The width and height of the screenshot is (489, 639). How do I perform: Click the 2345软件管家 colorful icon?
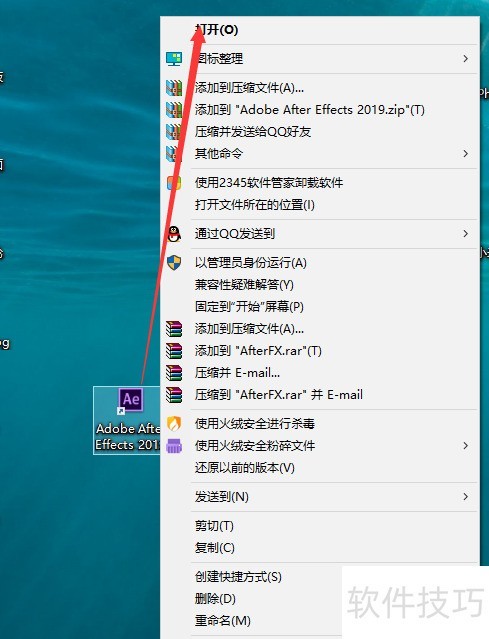click(x=174, y=183)
